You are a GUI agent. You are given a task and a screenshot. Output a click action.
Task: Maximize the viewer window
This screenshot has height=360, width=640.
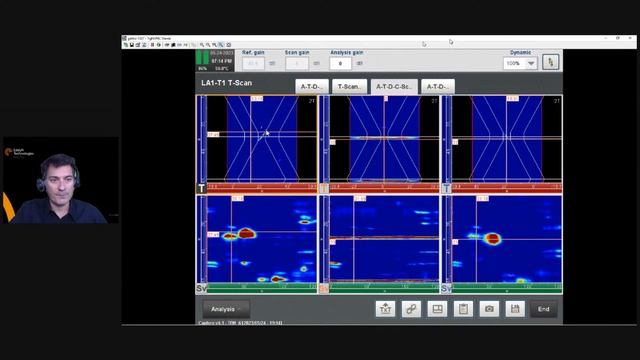click(618, 38)
